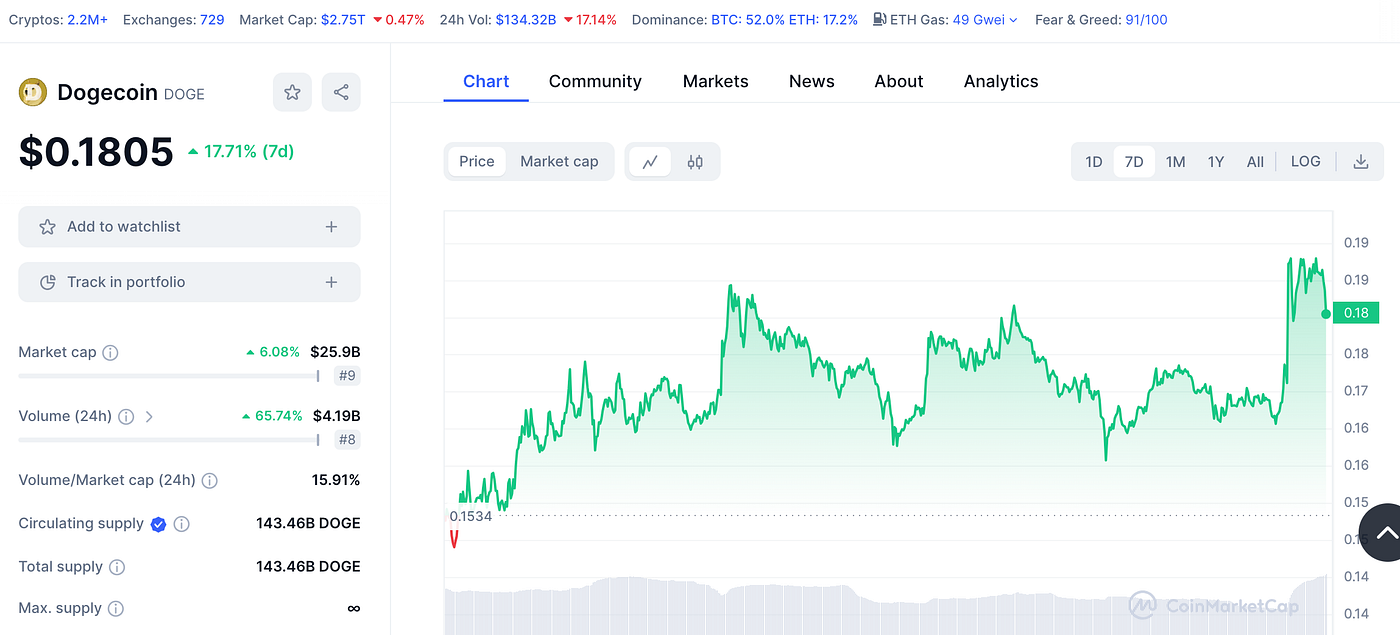Set chart range to All

point(1255,162)
